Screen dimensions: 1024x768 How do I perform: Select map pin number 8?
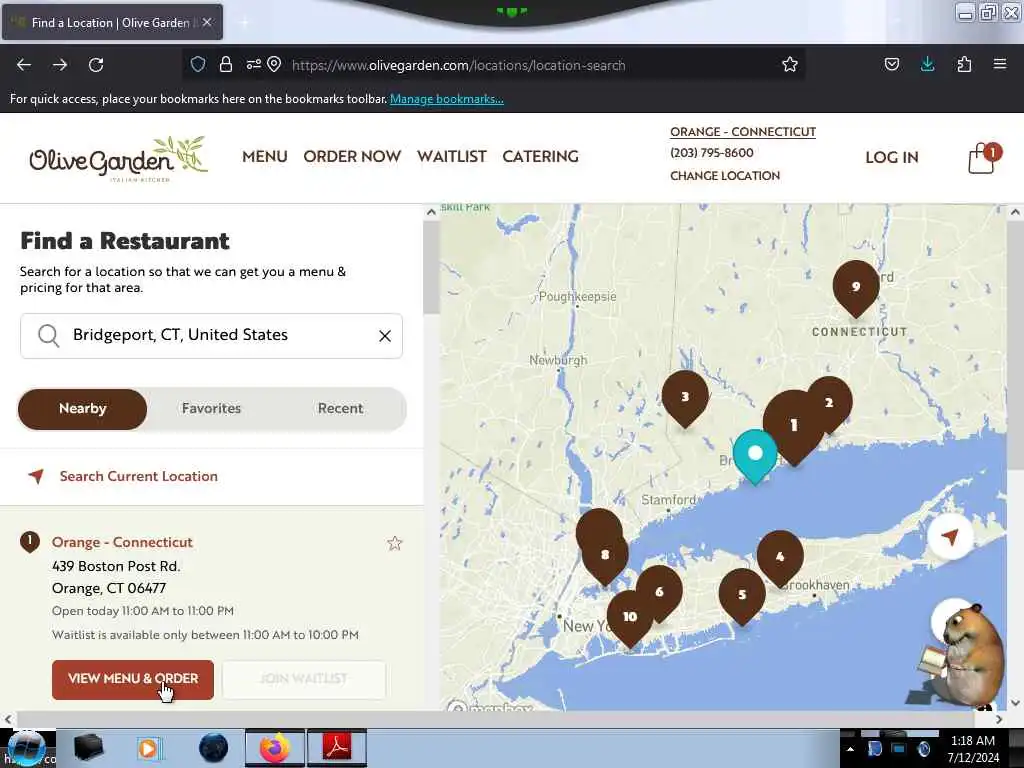click(x=605, y=555)
